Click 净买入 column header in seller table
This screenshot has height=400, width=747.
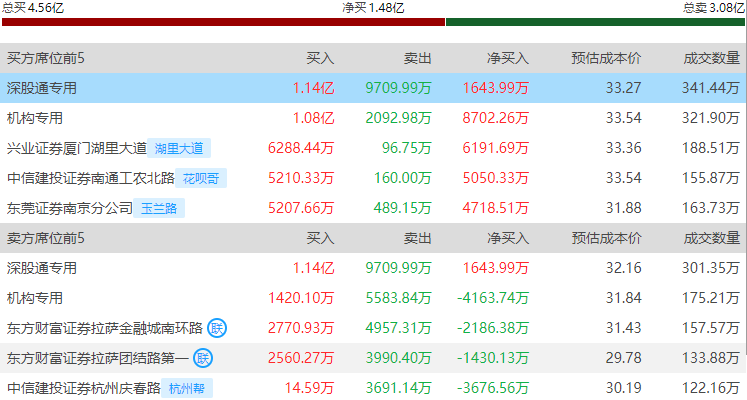coord(508,238)
